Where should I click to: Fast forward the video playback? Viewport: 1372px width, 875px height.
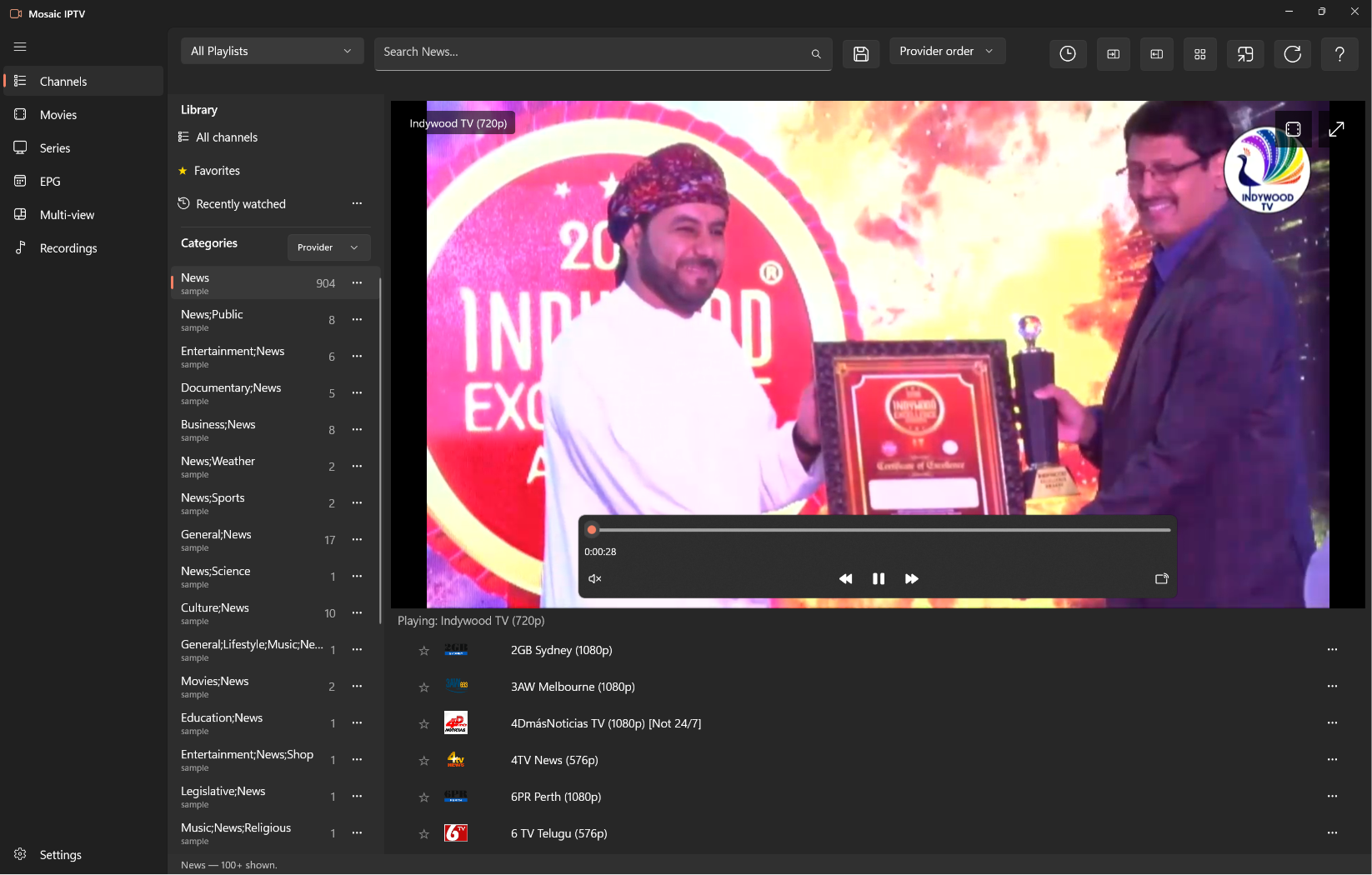912,578
